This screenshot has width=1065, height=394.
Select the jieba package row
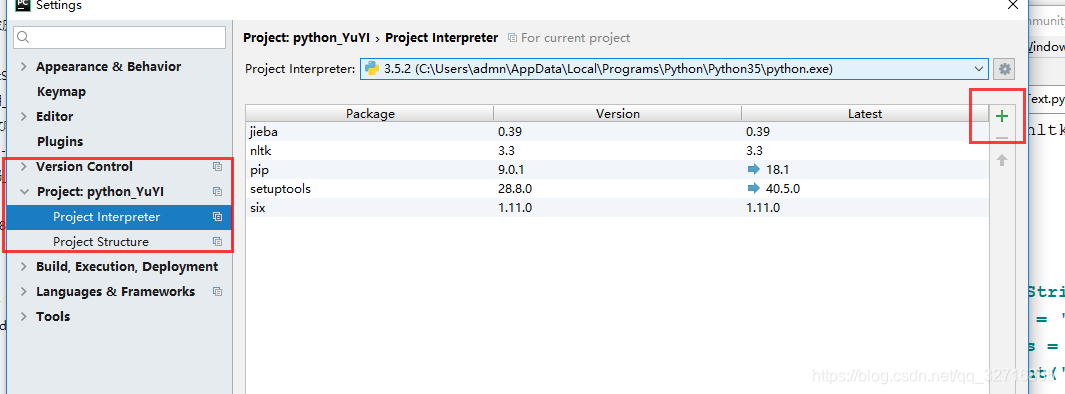(x=617, y=132)
